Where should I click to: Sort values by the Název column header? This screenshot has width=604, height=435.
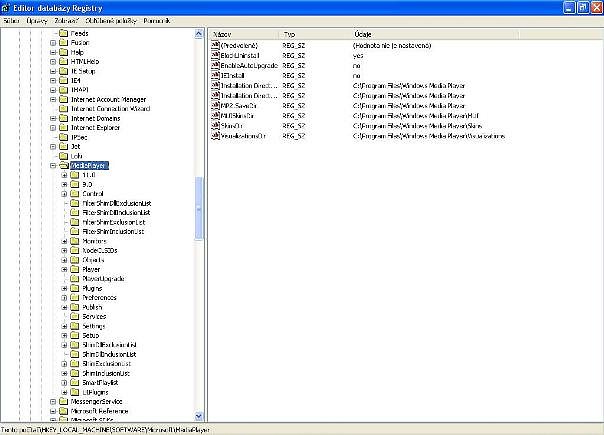(x=245, y=34)
